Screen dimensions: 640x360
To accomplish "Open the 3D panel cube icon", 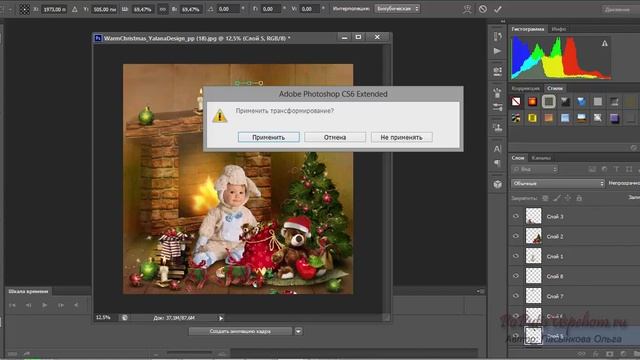I will 497,184.
